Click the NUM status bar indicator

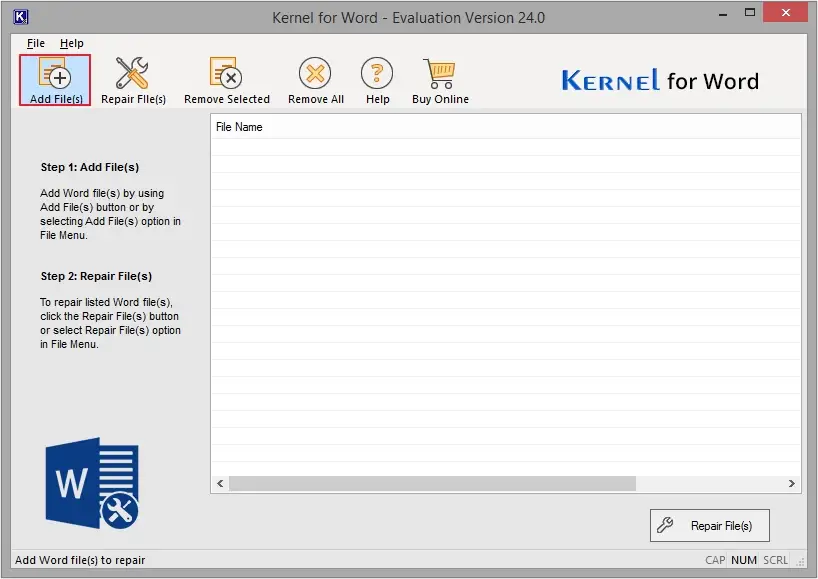click(x=743, y=560)
